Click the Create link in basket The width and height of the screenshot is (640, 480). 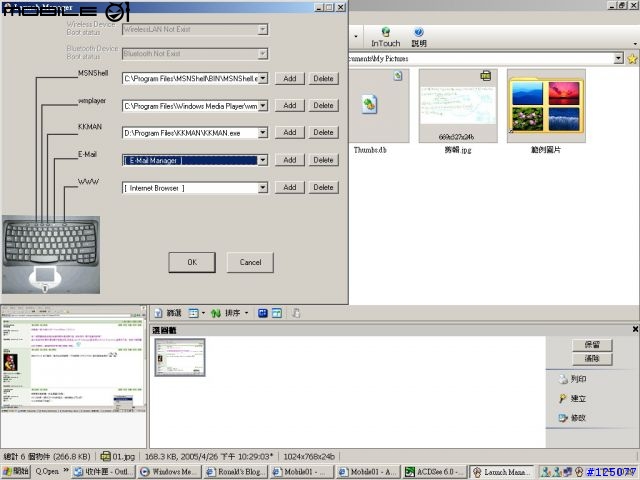(573, 398)
